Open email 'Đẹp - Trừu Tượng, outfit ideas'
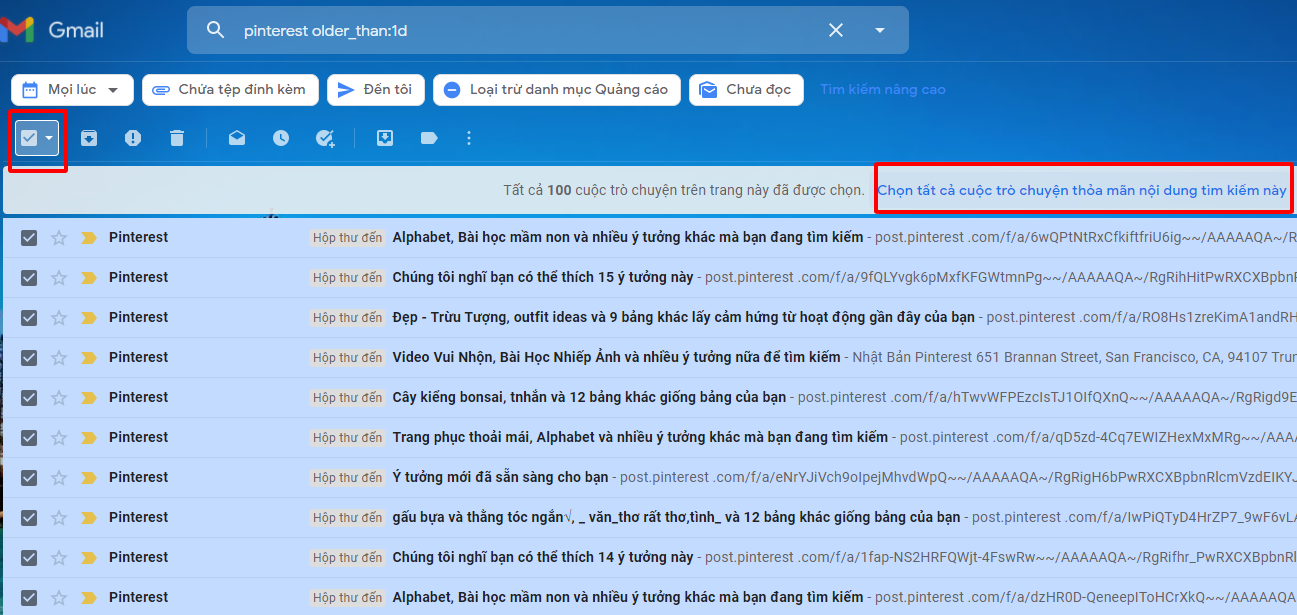Image resolution: width=1297 pixels, height=615 pixels. tap(683, 317)
